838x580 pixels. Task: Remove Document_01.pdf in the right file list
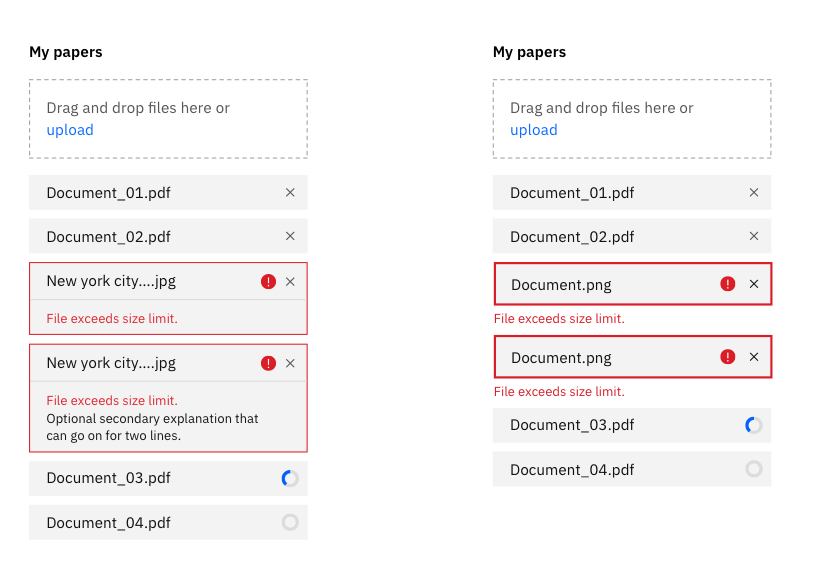[754, 192]
